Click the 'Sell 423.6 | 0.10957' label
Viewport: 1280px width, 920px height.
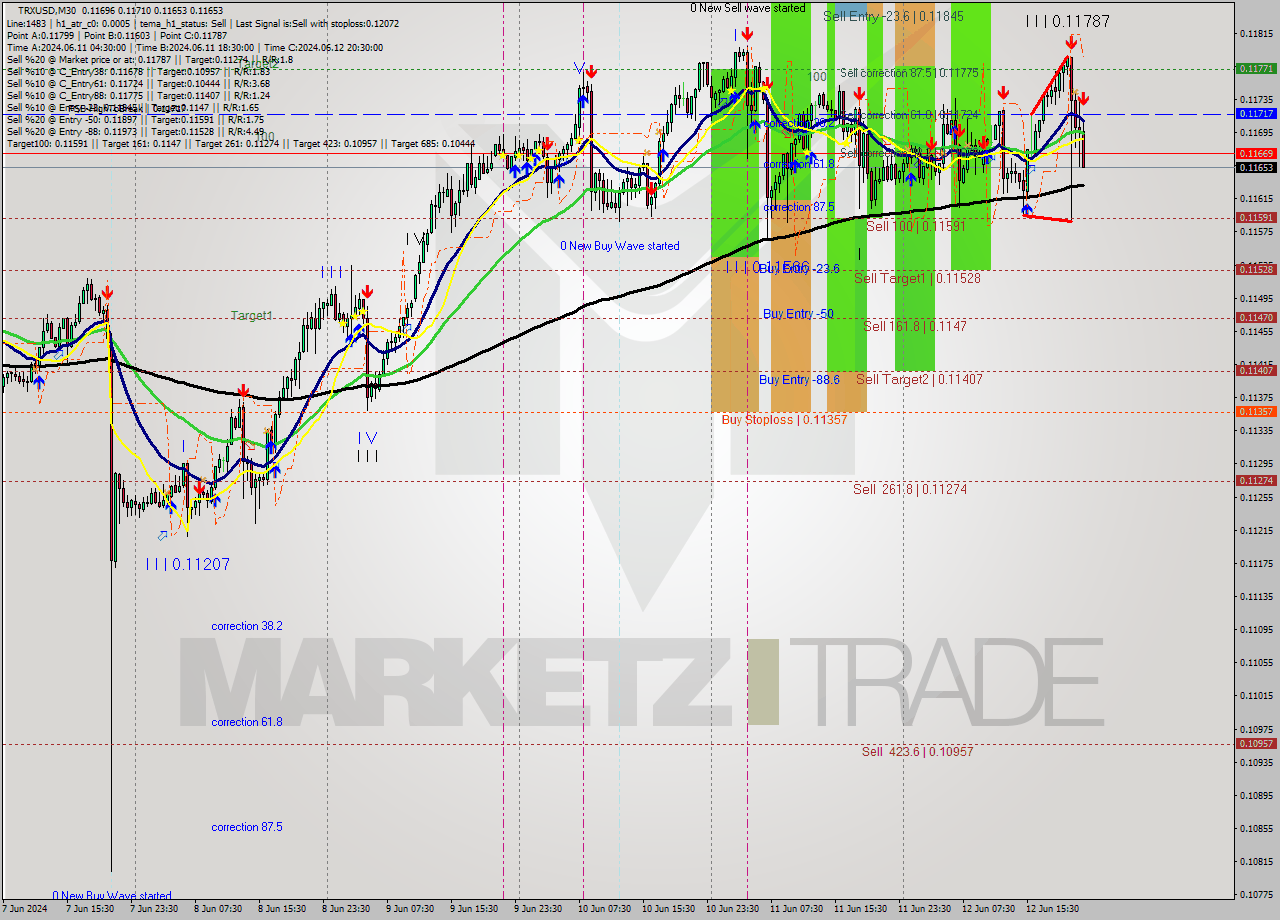point(917,752)
